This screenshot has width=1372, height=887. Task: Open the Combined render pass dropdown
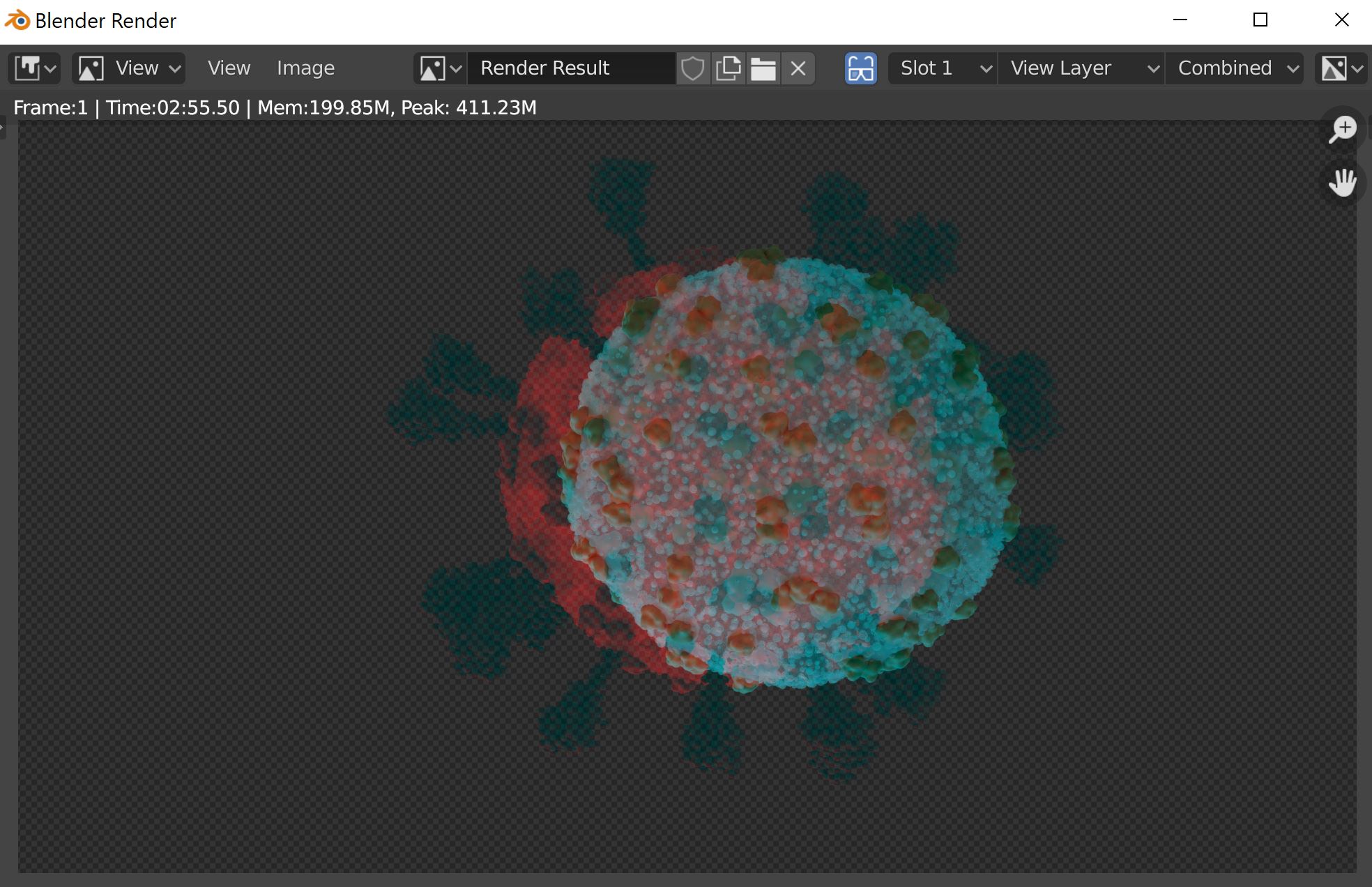coord(1234,68)
